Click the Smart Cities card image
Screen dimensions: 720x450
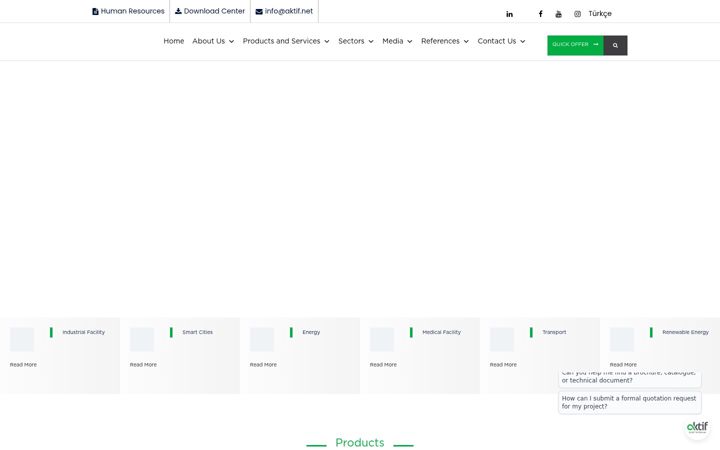click(142, 339)
